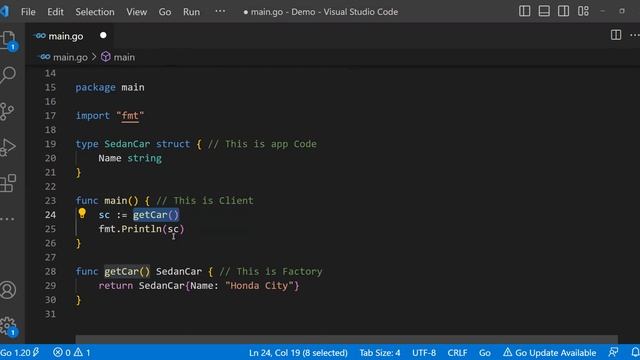Open the Run menu
The height and width of the screenshot is (360, 640).
pos(191,12)
